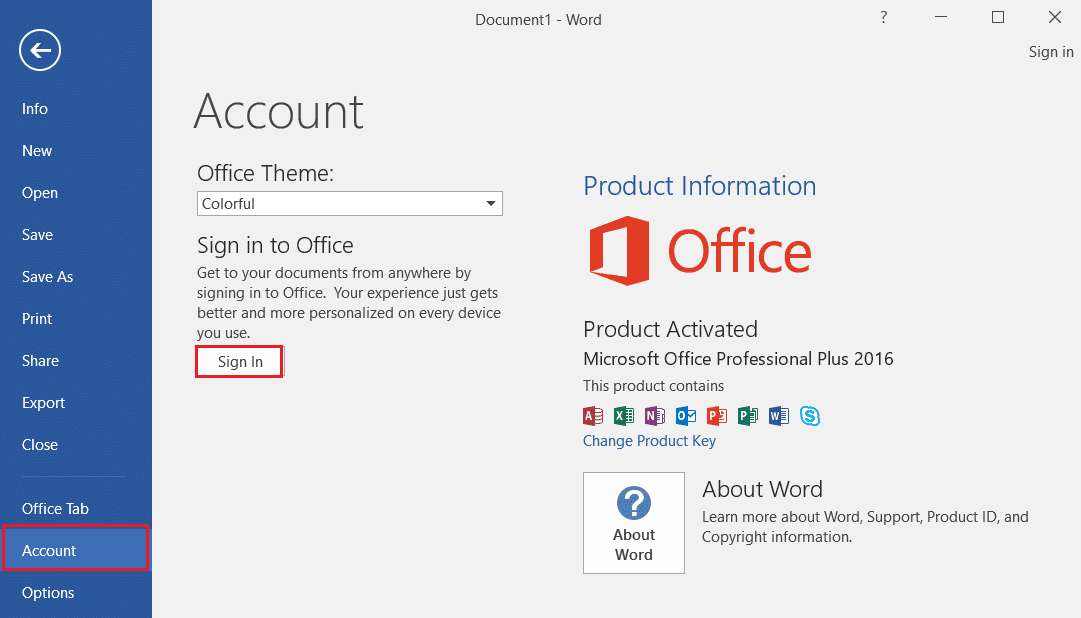Image resolution: width=1081 pixels, height=618 pixels.
Task: Click the About Word heading text
Action: click(762, 489)
